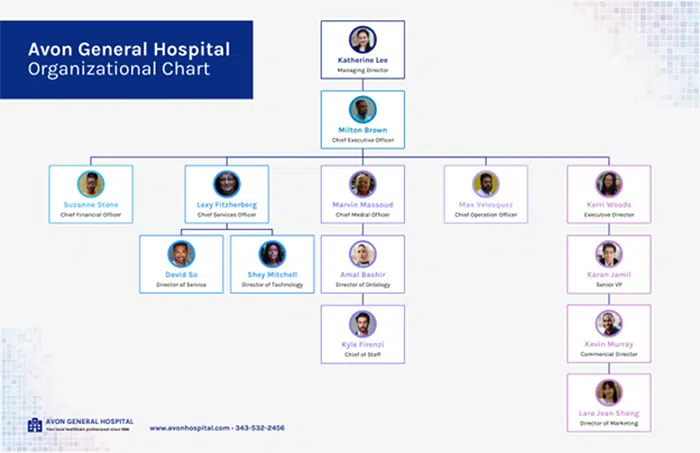700x453 pixels.
Task: Click Katherine Lee's profile photo
Action: 362,40
